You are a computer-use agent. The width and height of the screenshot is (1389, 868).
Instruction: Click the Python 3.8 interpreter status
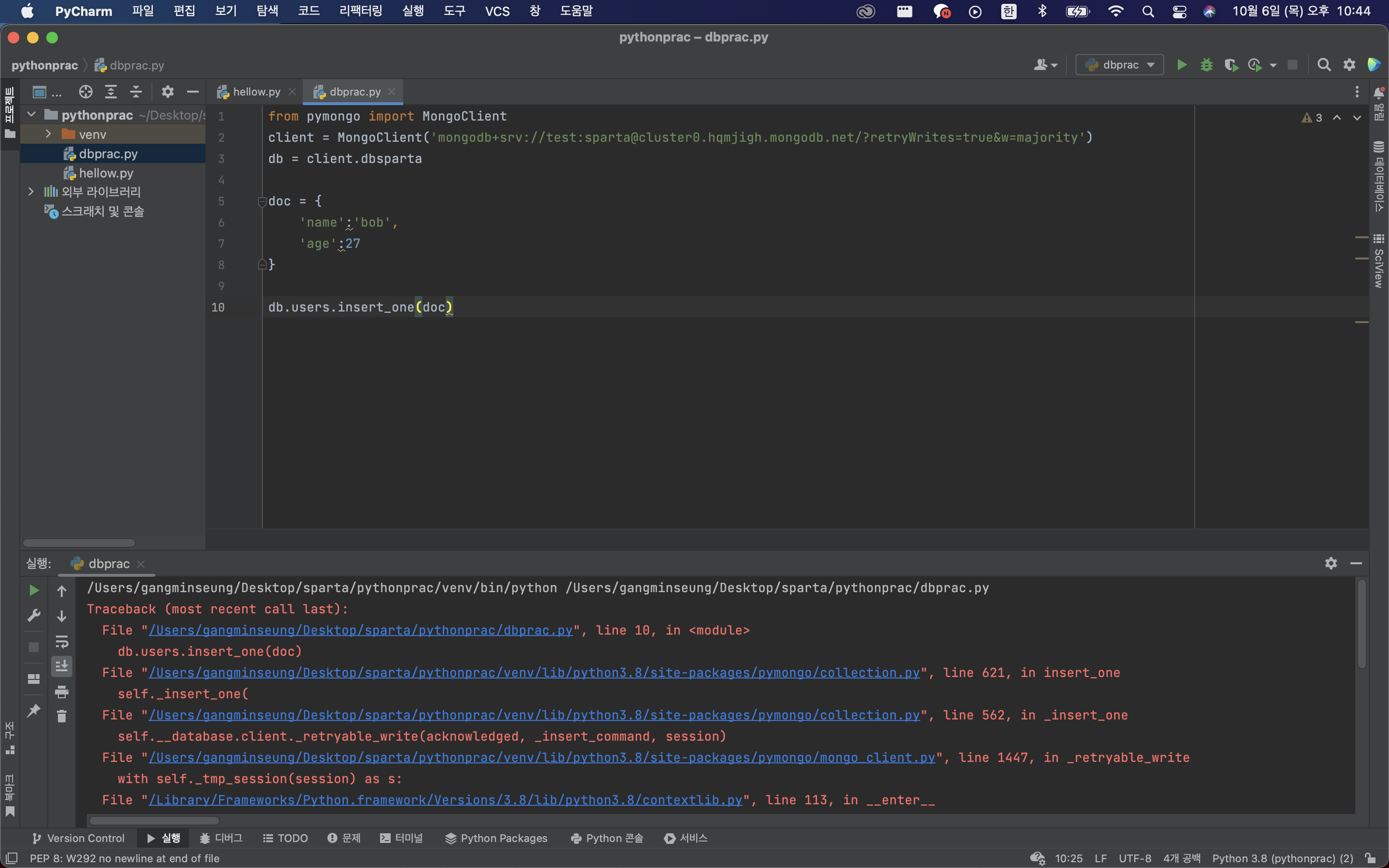1282,858
